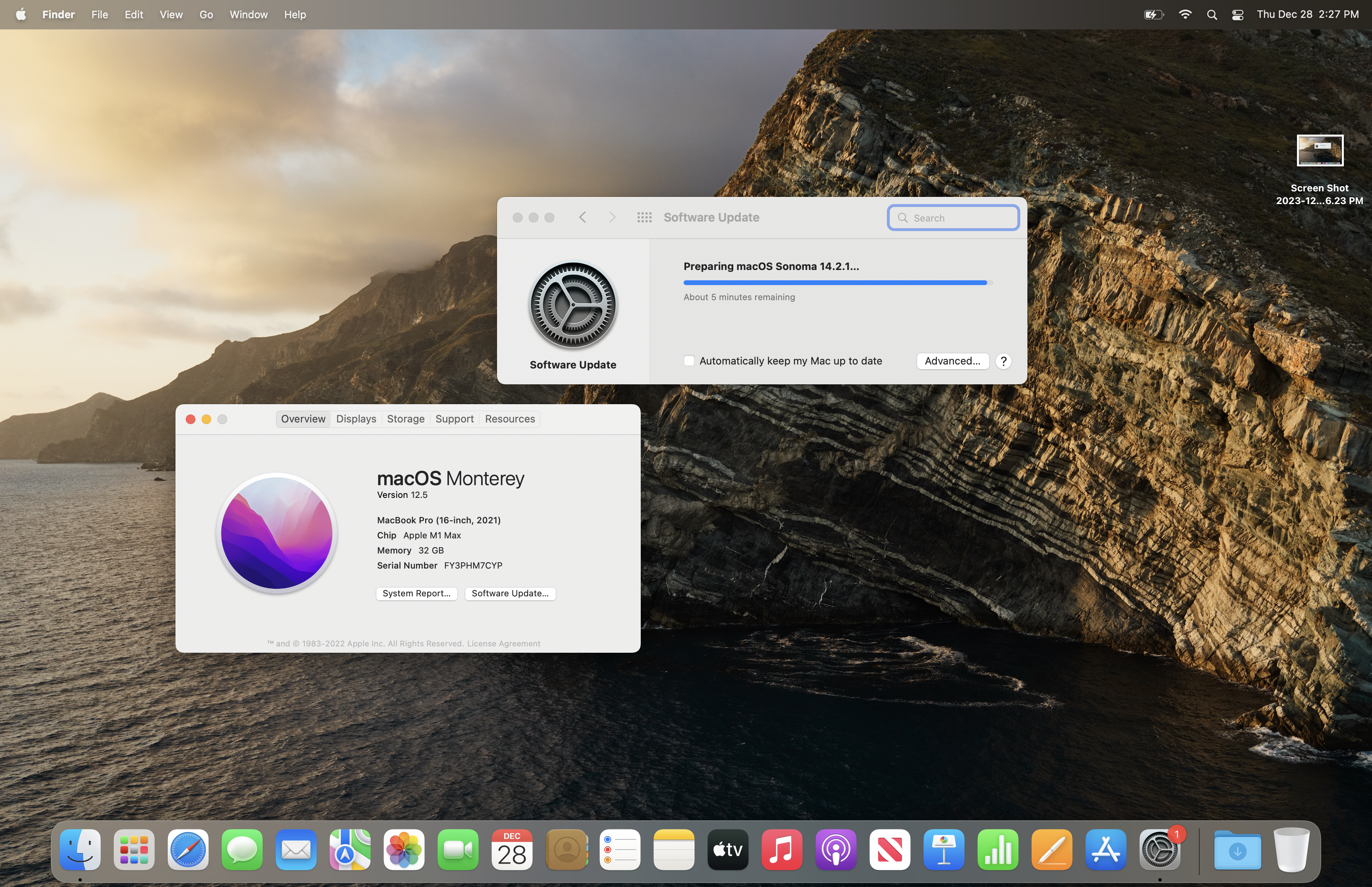Screen dimensions: 1372x887
Task: Open Notes app in Dock
Action: point(674,849)
